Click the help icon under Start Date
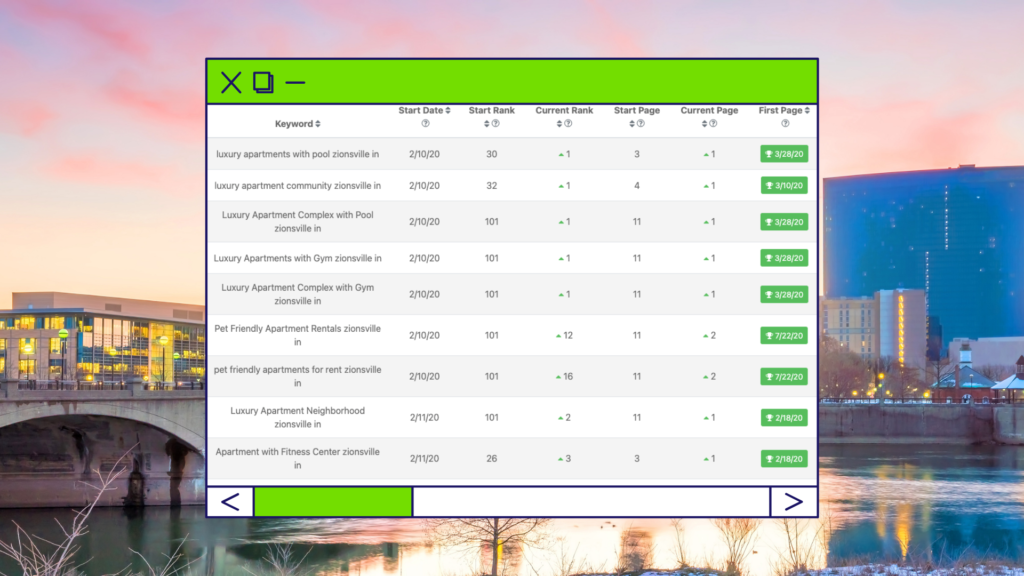 [425, 124]
